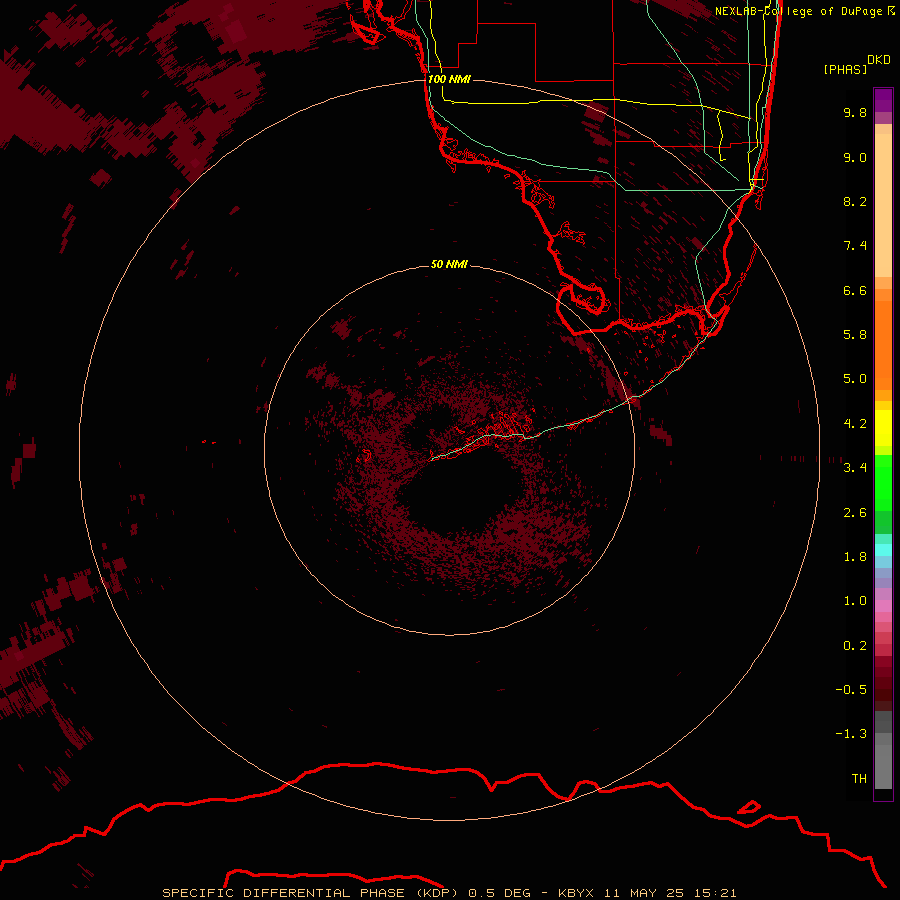Click the 100 NMI range ring label
The width and height of the screenshot is (900, 900).
[449, 79]
